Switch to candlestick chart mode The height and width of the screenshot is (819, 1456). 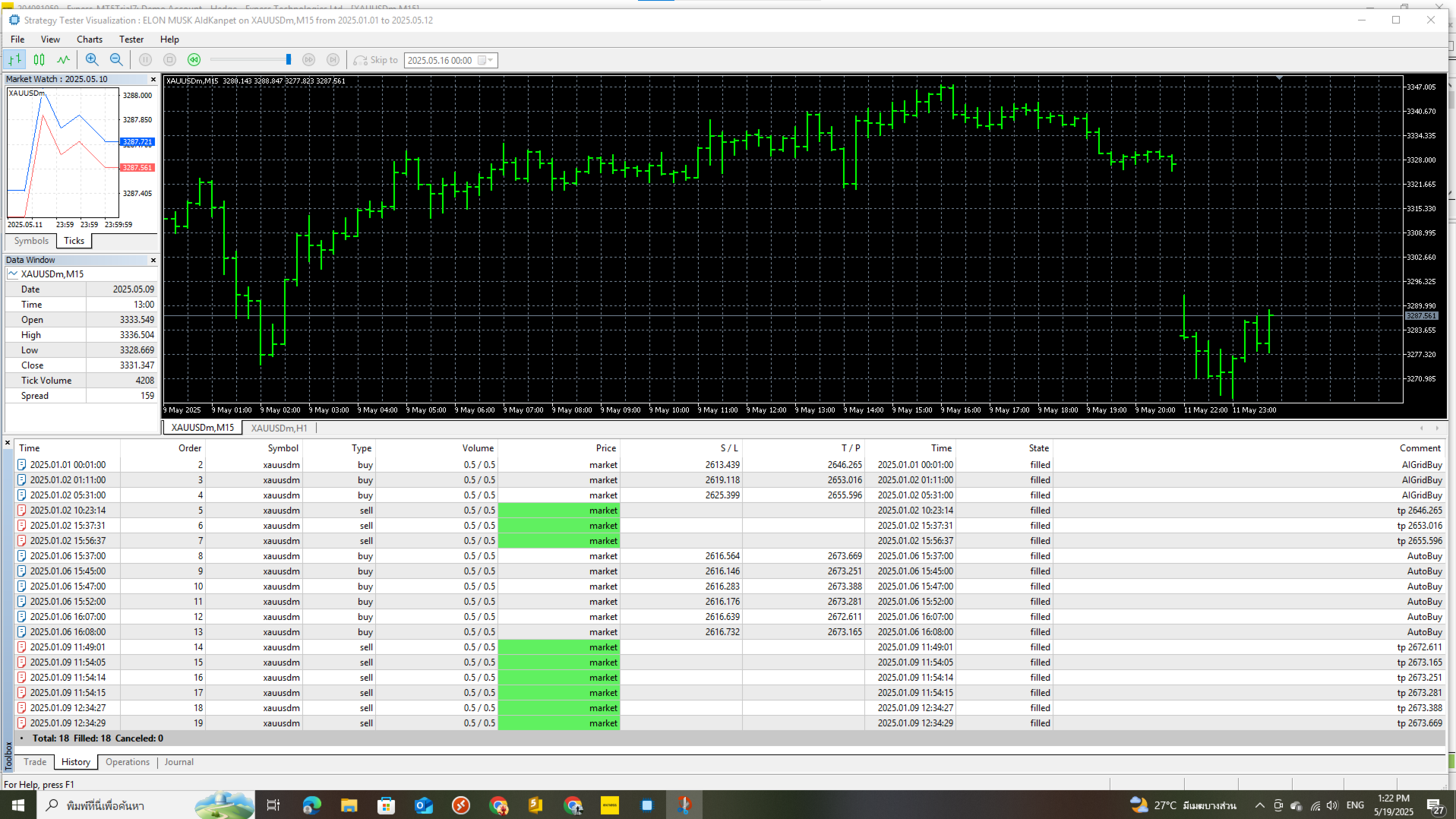click(x=39, y=60)
